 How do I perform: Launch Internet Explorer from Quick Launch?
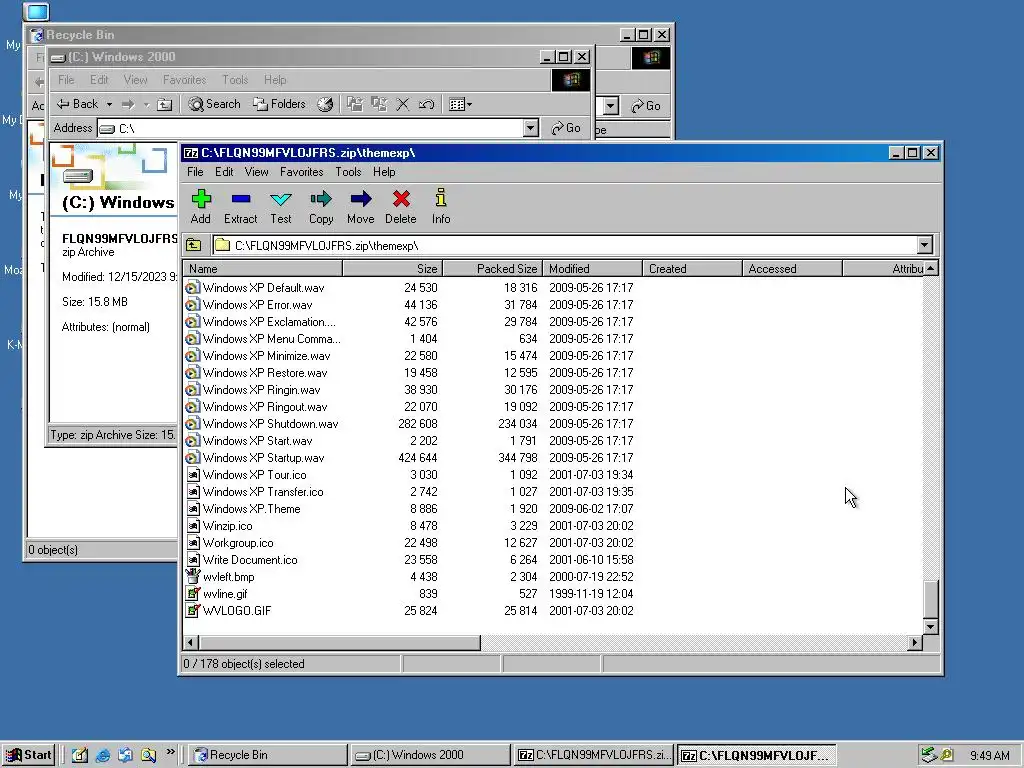point(103,755)
